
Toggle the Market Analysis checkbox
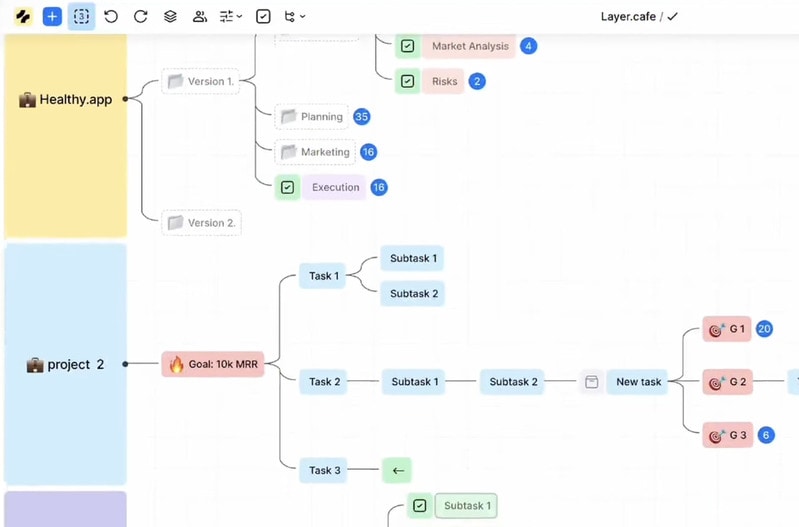[407, 46]
